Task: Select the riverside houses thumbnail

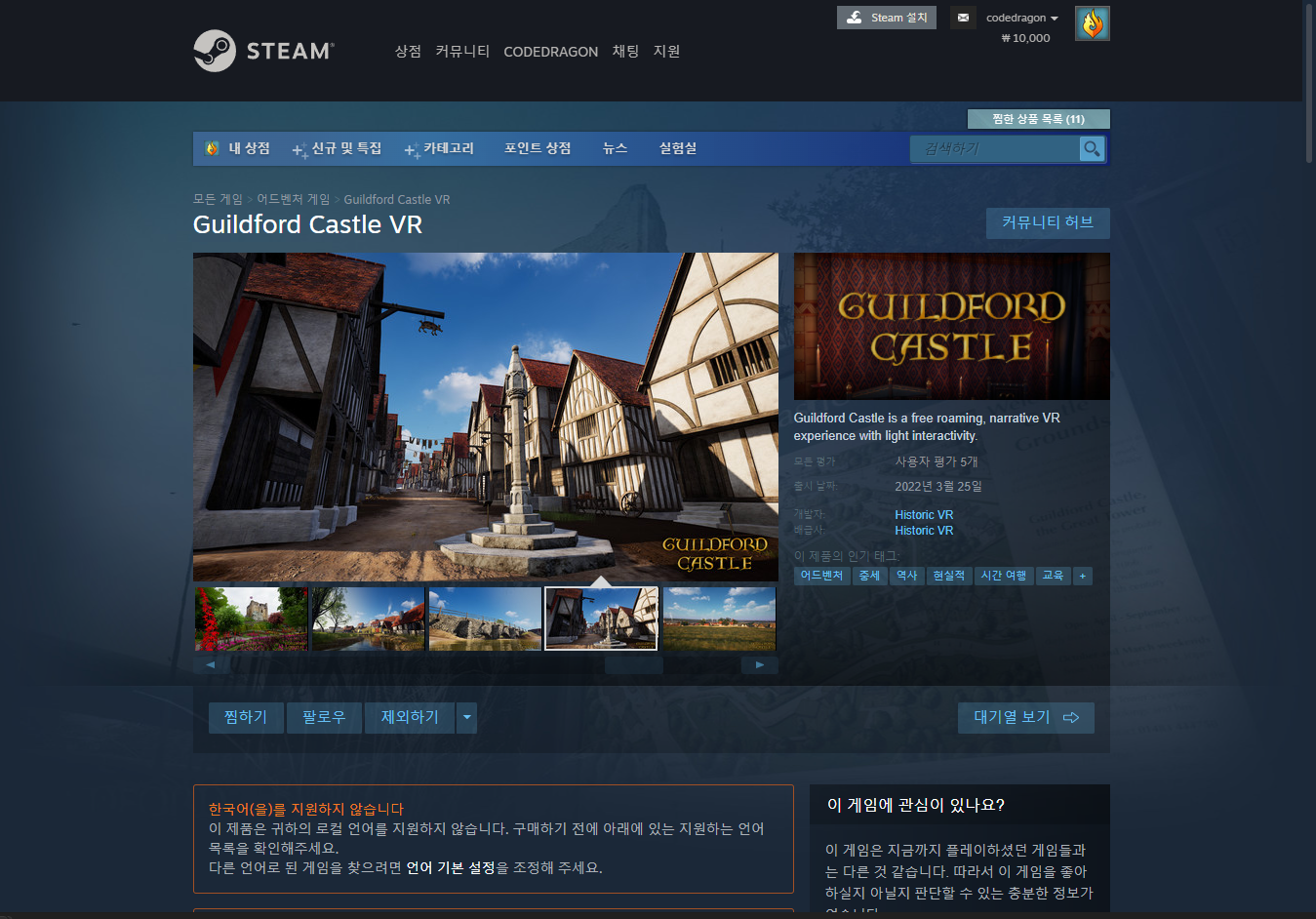Action: (368, 619)
